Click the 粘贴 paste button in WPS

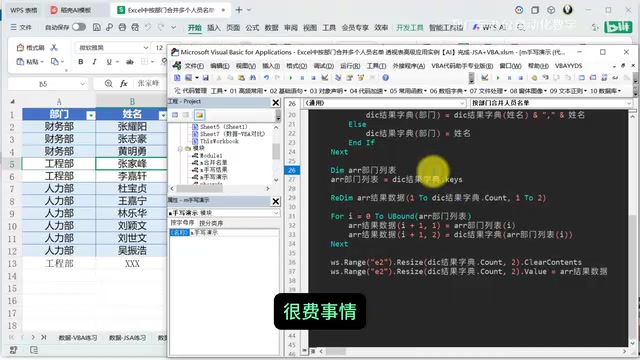coord(29,62)
